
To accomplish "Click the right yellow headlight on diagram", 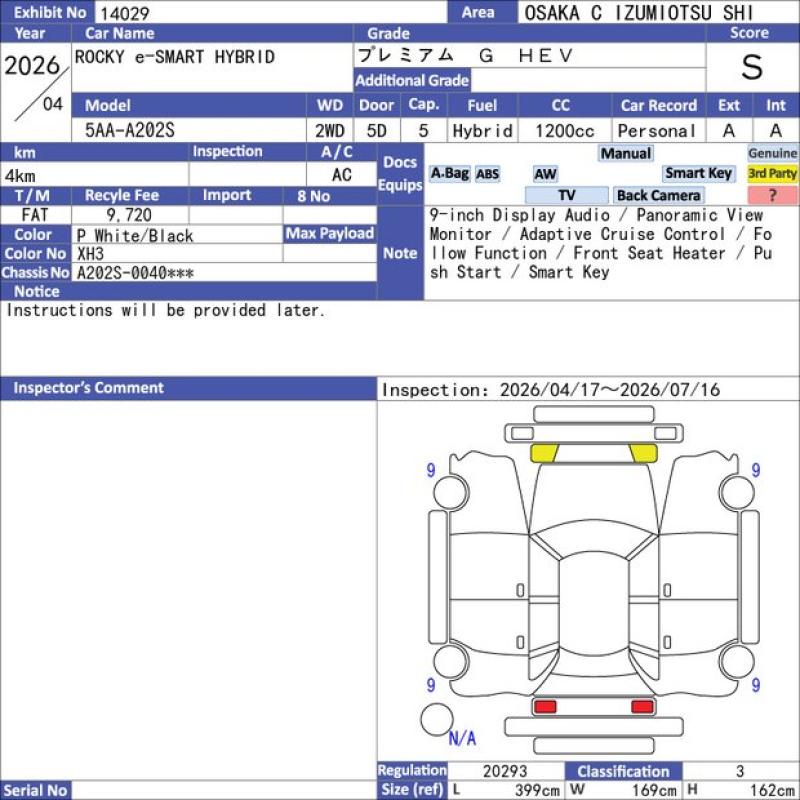I will [x=643, y=453].
